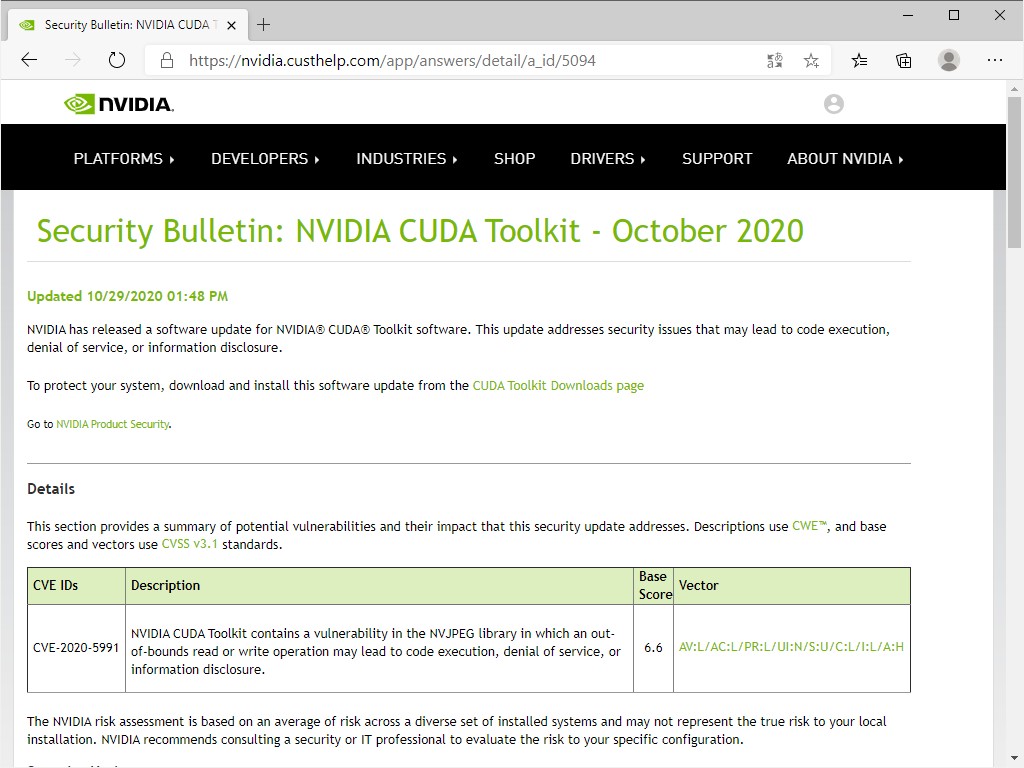Minimize the browser window

(908, 15)
